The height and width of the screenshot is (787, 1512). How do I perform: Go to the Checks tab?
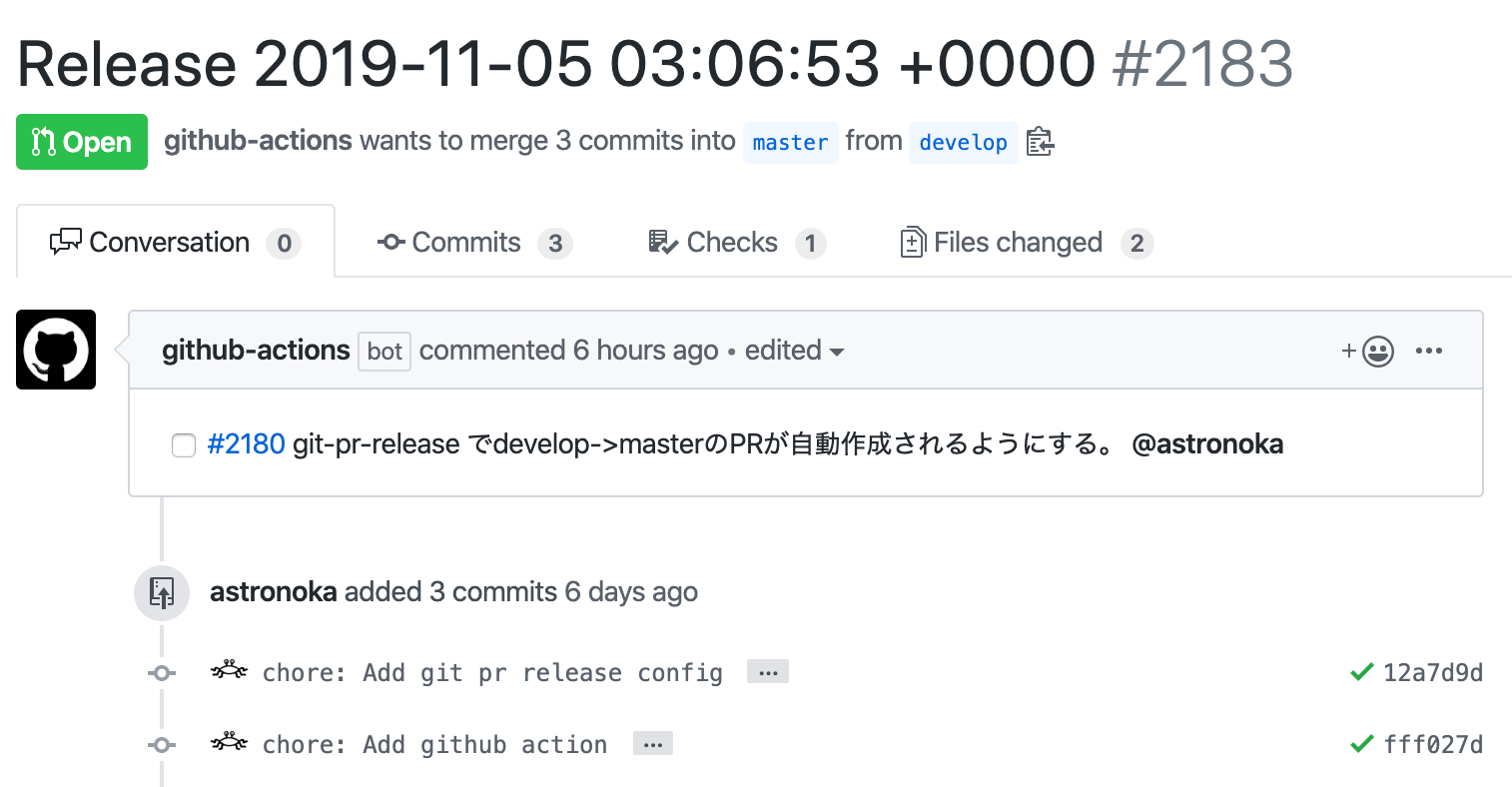737,243
